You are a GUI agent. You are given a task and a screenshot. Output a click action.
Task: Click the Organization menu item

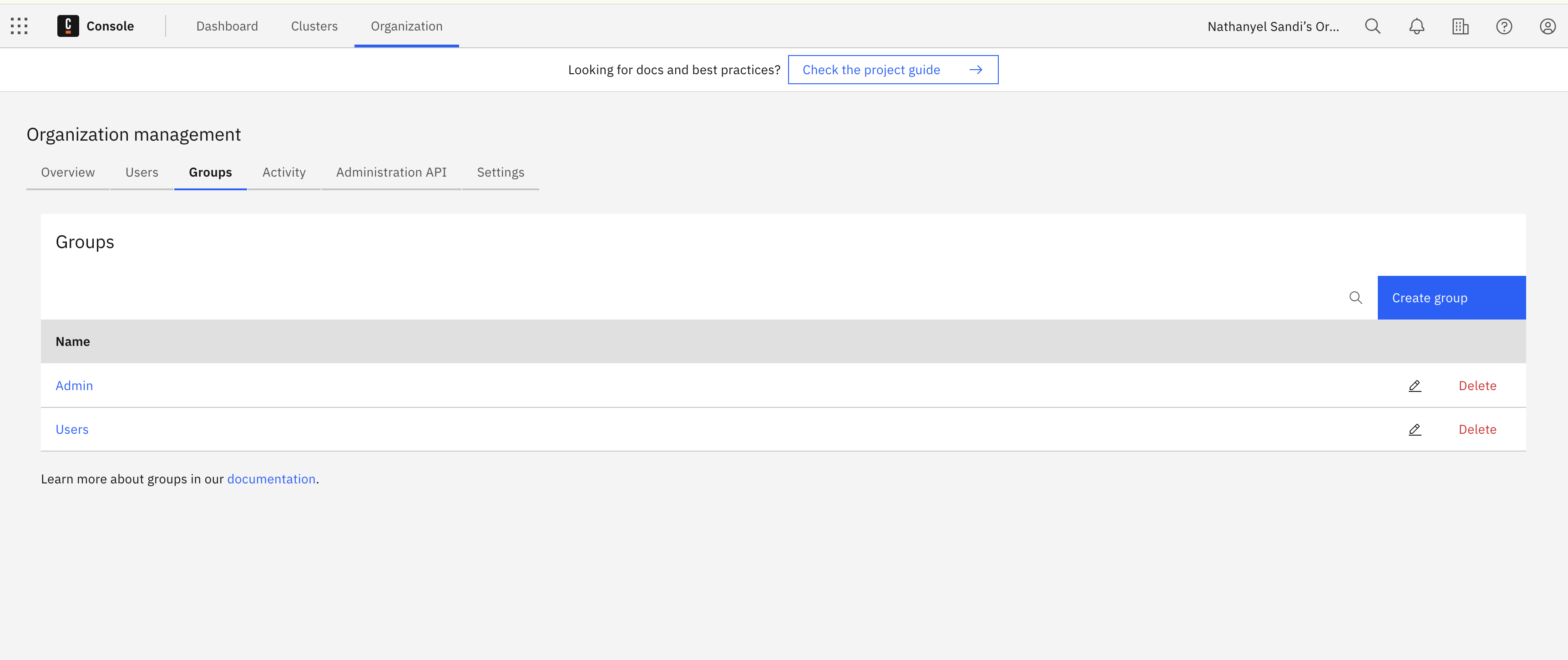406,26
